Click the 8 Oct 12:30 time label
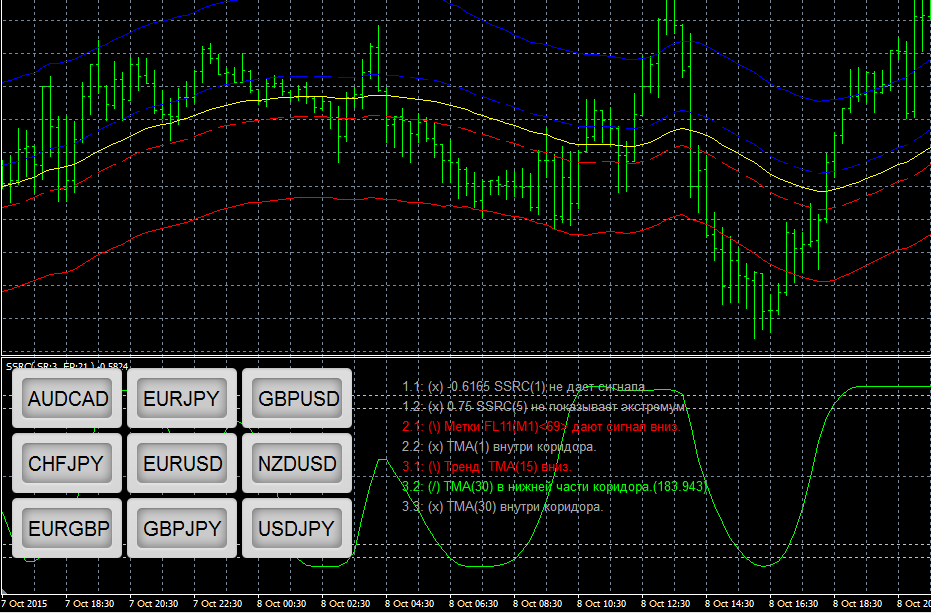Viewport: 931px width, 614px height. pyautogui.click(x=667, y=603)
